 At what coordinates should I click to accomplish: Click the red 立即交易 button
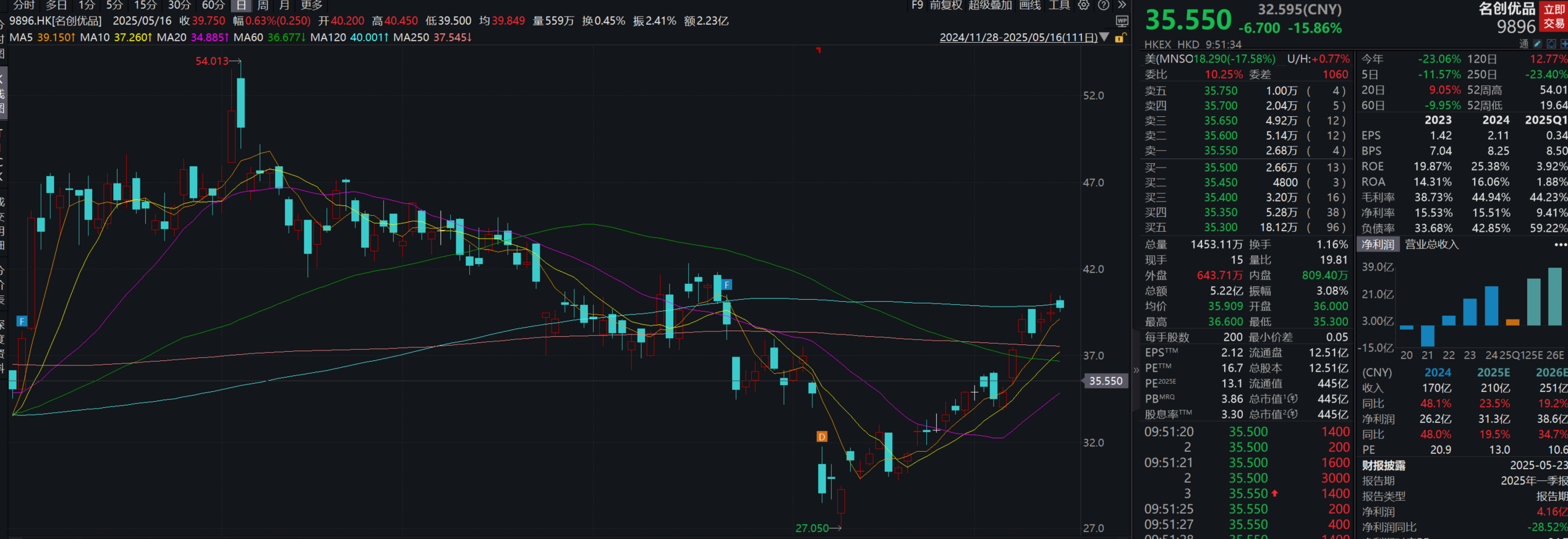[x=1554, y=17]
